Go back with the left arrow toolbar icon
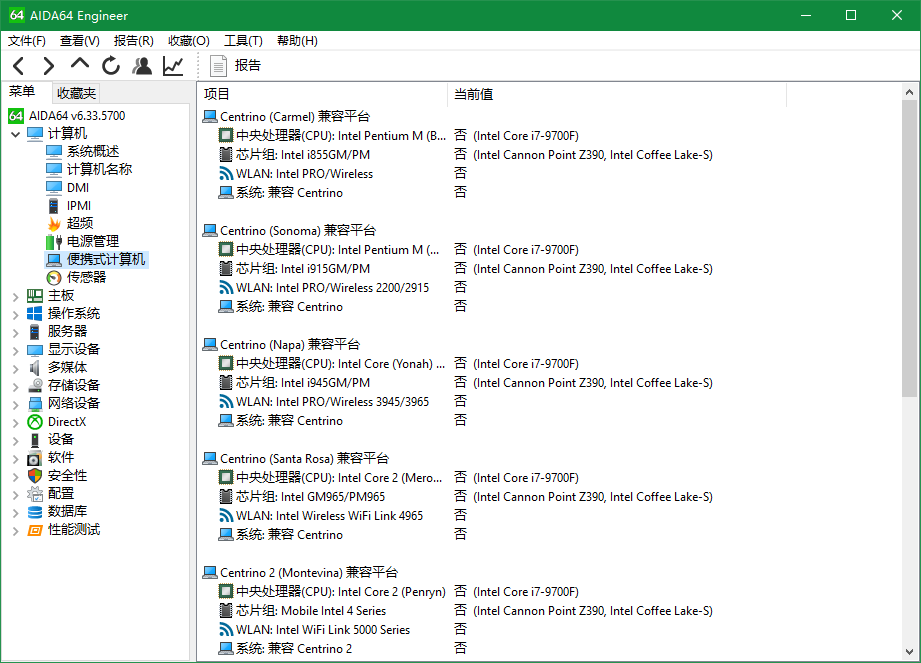The height and width of the screenshot is (663, 921). point(18,66)
